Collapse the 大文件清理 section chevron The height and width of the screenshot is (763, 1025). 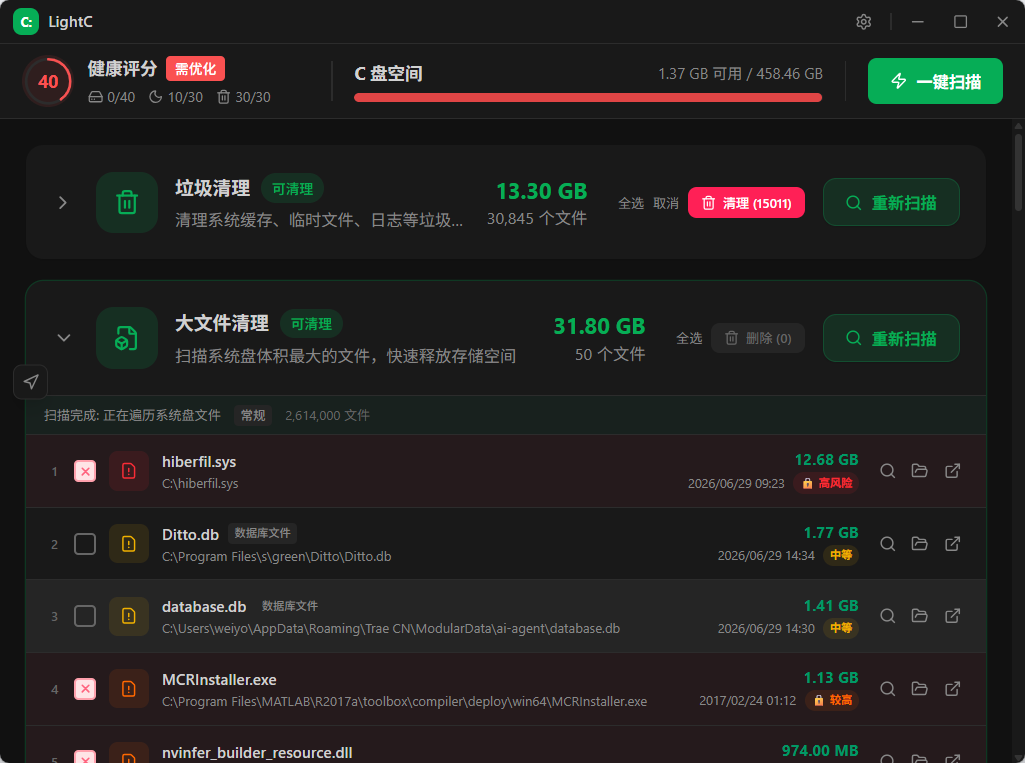[x=63, y=338]
